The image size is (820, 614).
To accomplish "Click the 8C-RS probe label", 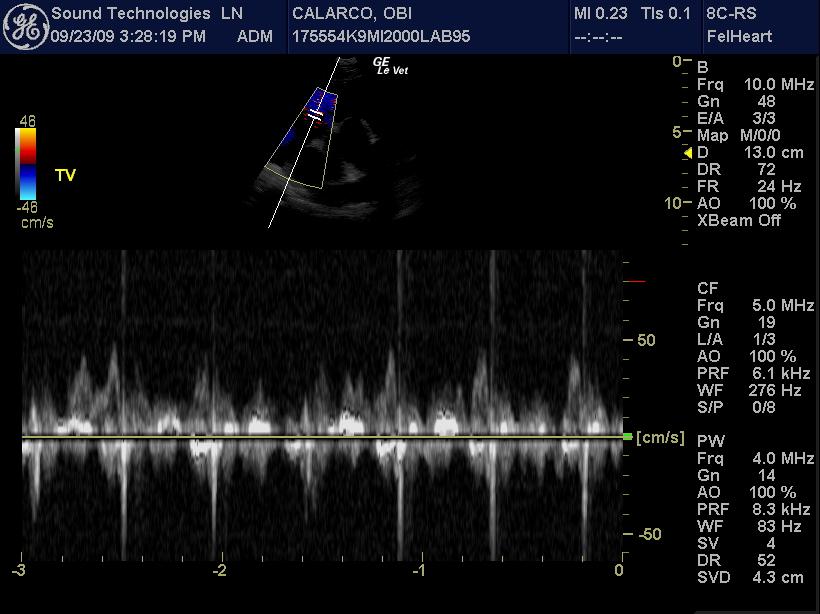I will click(x=731, y=14).
